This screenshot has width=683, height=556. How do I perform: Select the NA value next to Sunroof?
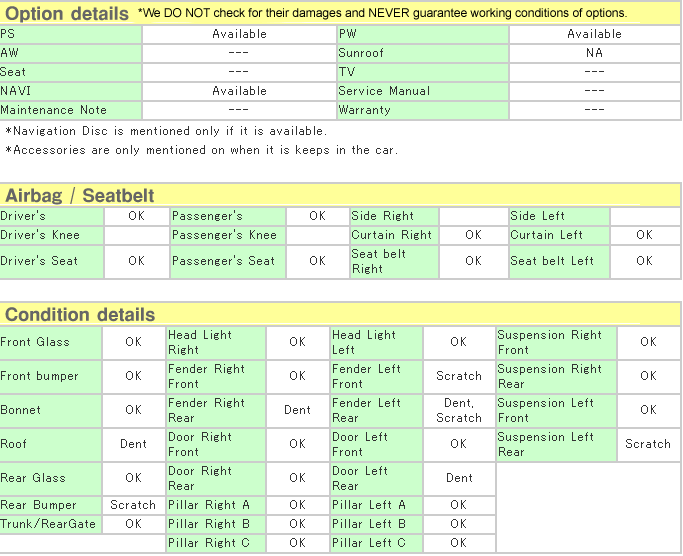pyautogui.click(x=594, y=53)
